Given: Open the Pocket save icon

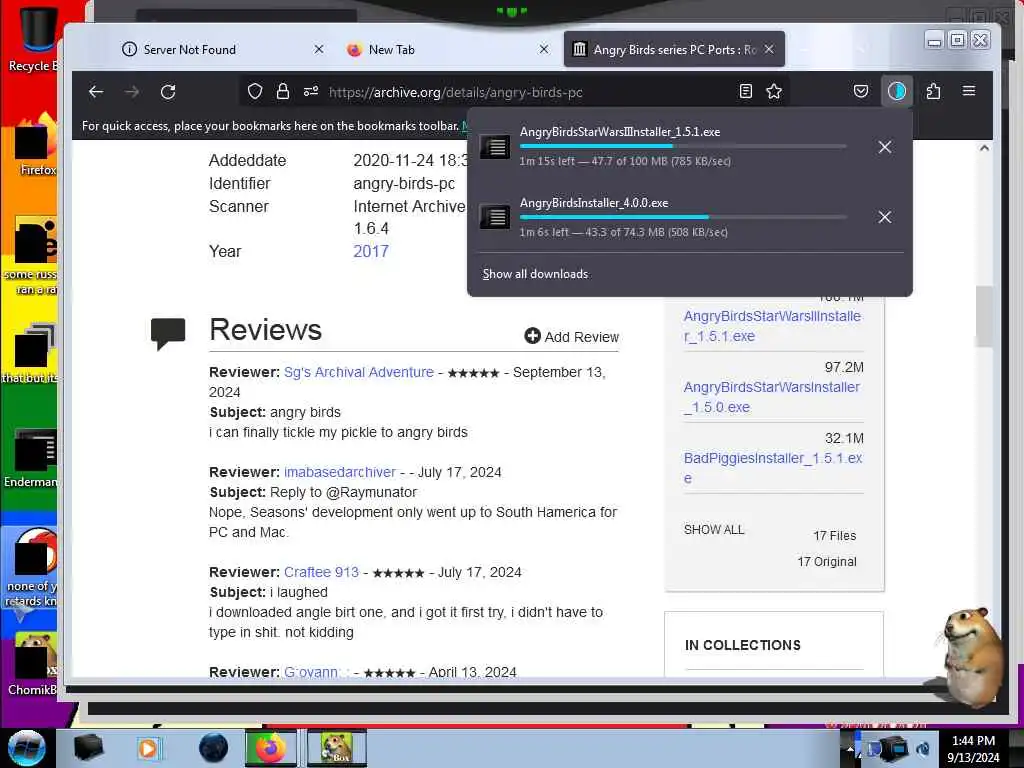Looking at the screenshot, I should pyautogui.click(x=861, y=91).
